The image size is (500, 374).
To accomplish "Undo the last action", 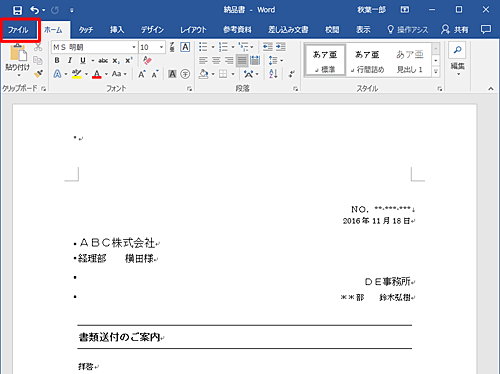I will (x=34, y=10).
